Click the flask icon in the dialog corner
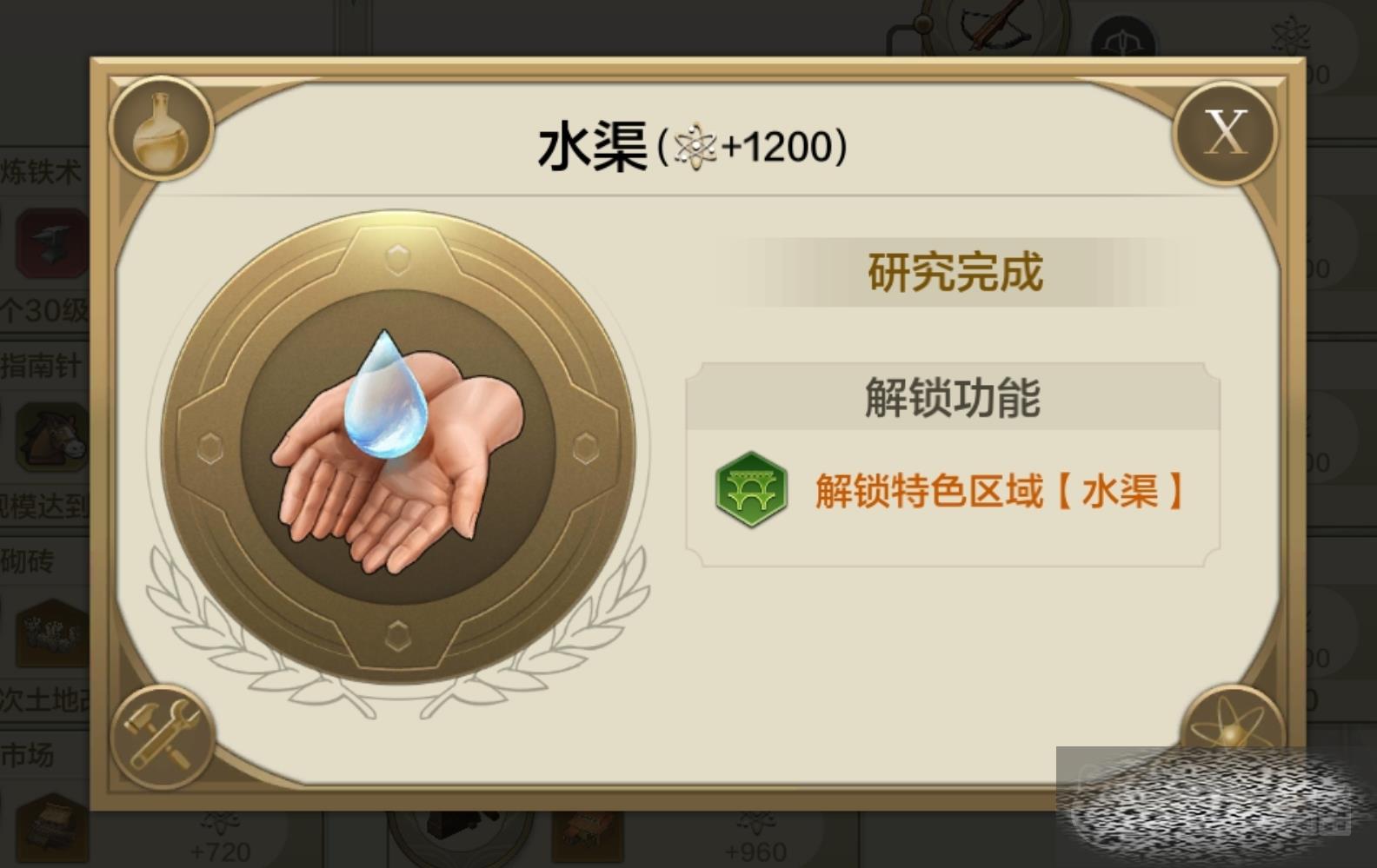 tap(162, 129)
